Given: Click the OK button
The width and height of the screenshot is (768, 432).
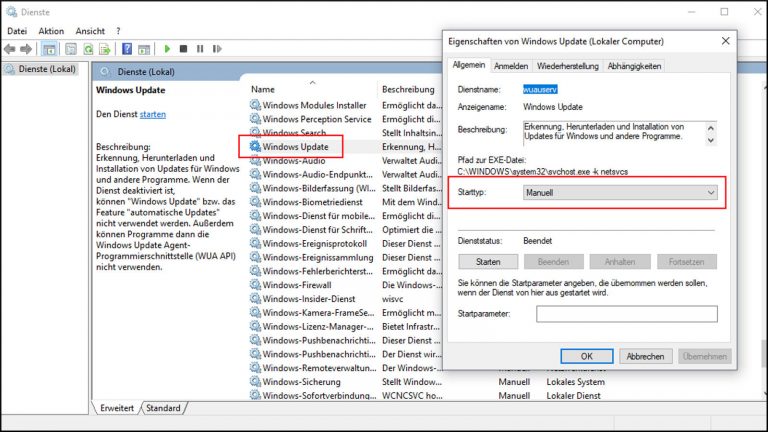Looking at the screenshot, I should [x=587, y=356].
